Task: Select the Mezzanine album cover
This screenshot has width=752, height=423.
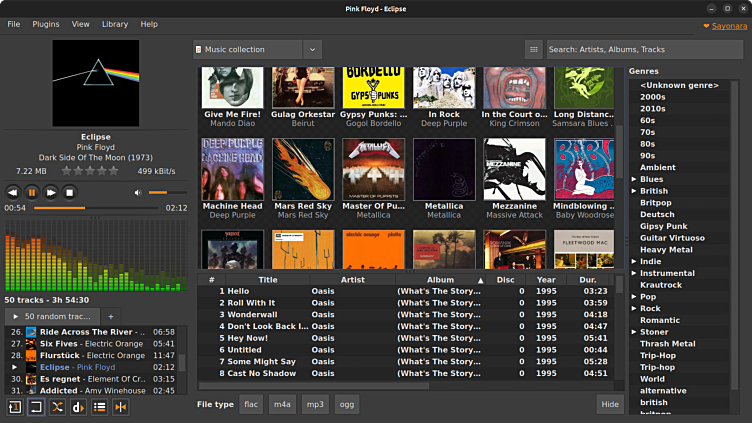Action: pyautogui.click(x=515, y=169)
